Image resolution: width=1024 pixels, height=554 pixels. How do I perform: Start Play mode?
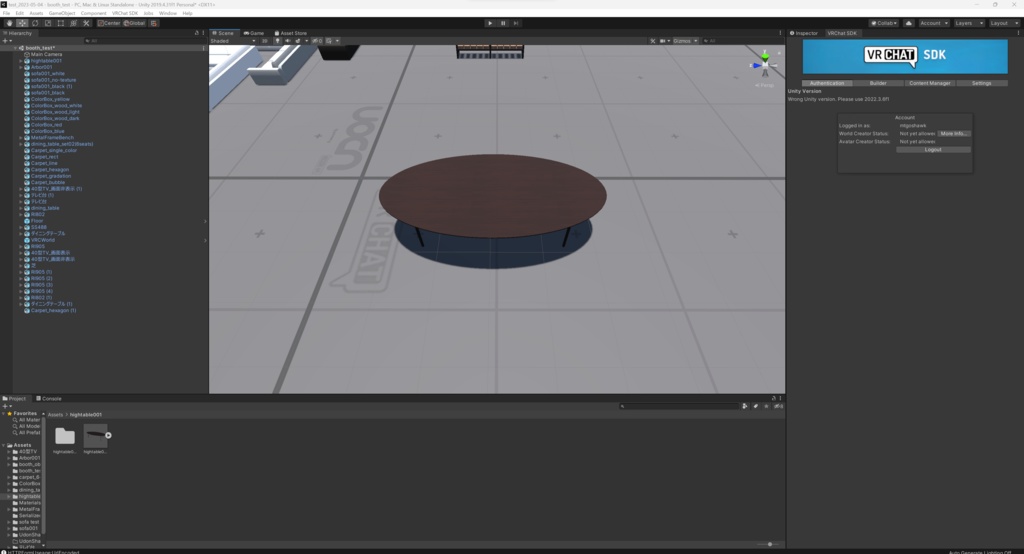pyautogui.click(x=490, y=23)
